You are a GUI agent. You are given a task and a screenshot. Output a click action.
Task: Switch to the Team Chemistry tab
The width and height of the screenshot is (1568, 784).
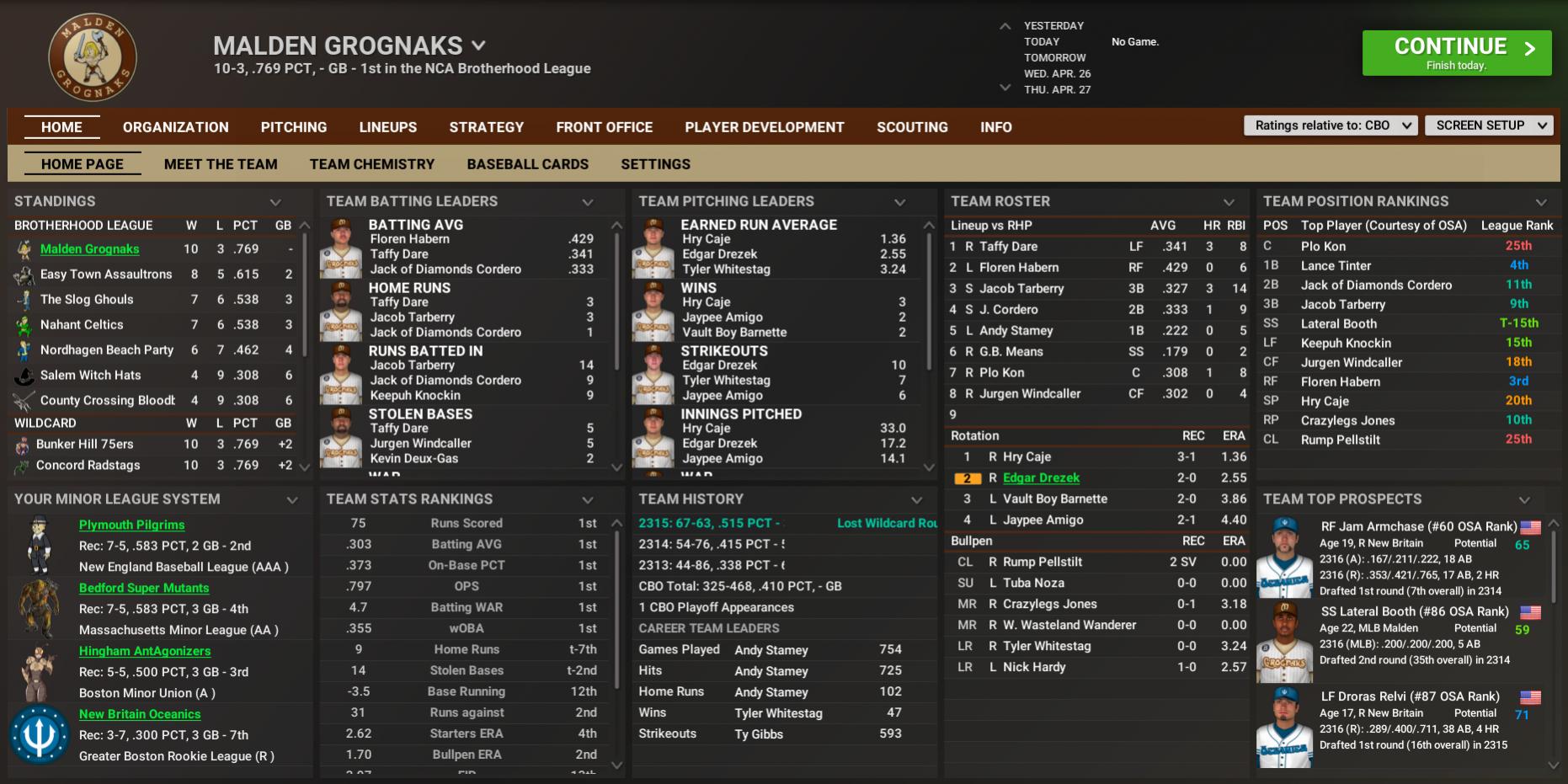click(x=371, y=164)
